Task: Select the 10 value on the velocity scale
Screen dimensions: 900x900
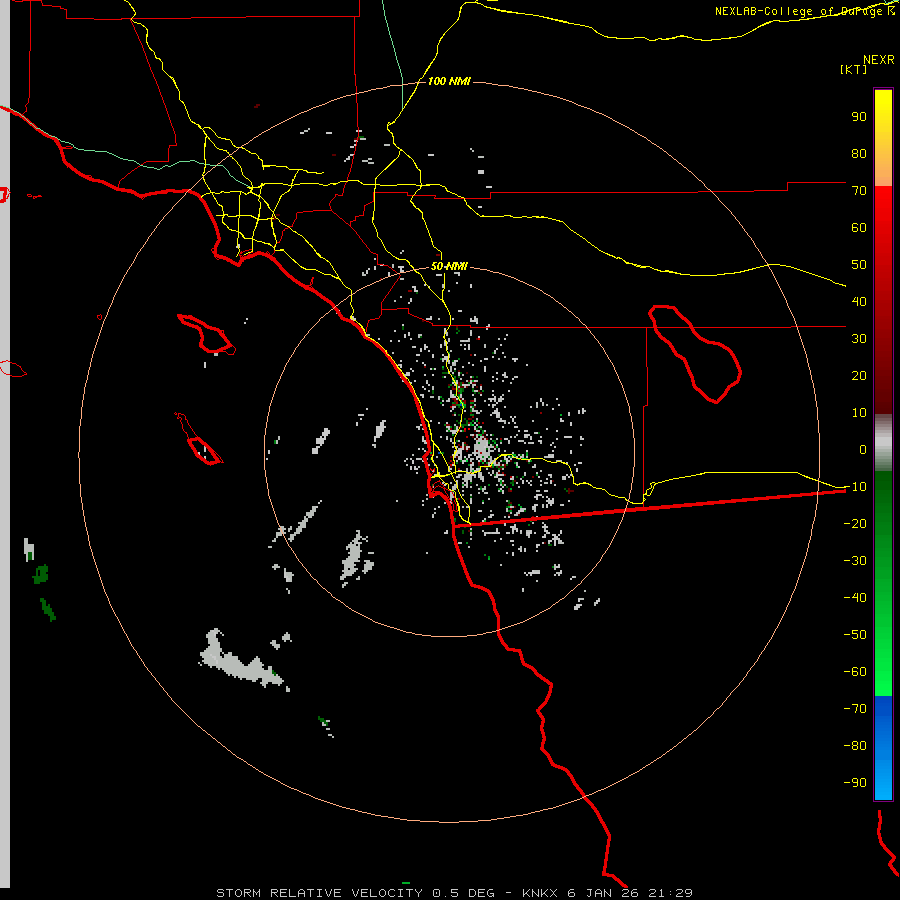Action: coord(859,413)
